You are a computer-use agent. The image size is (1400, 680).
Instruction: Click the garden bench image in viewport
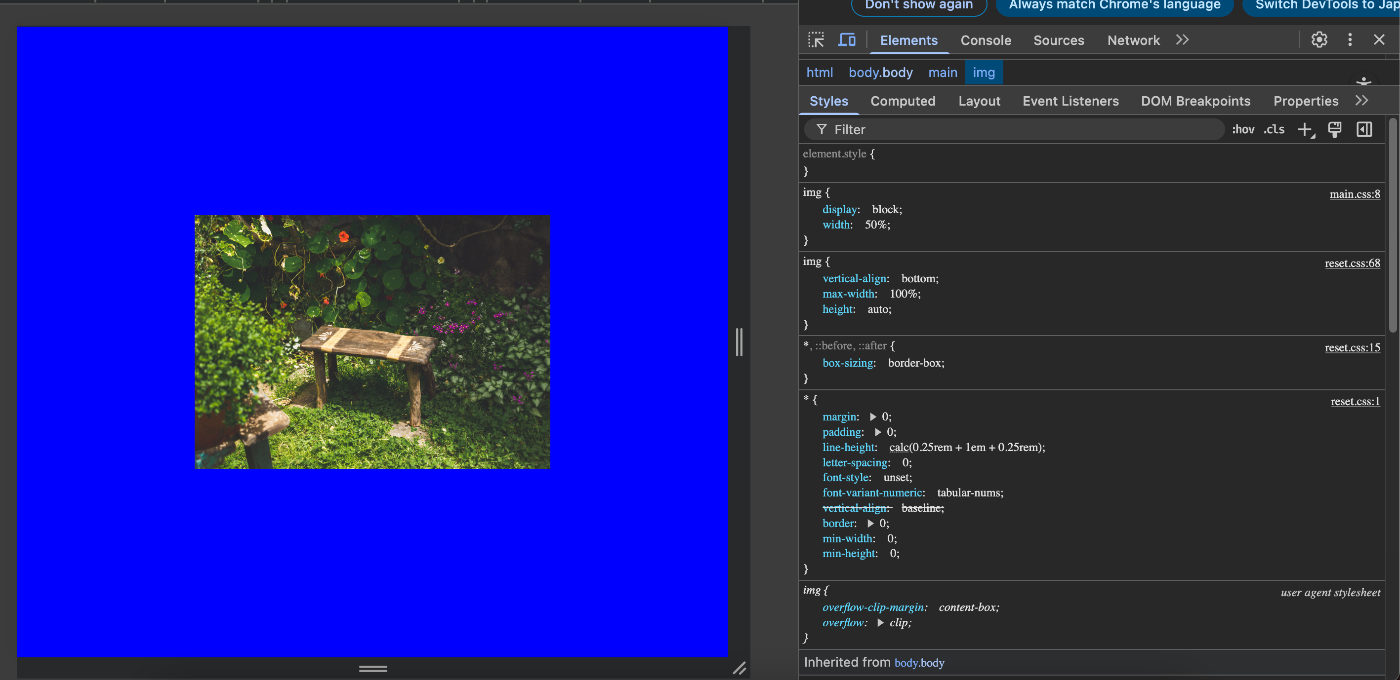(x=372, y=342)
